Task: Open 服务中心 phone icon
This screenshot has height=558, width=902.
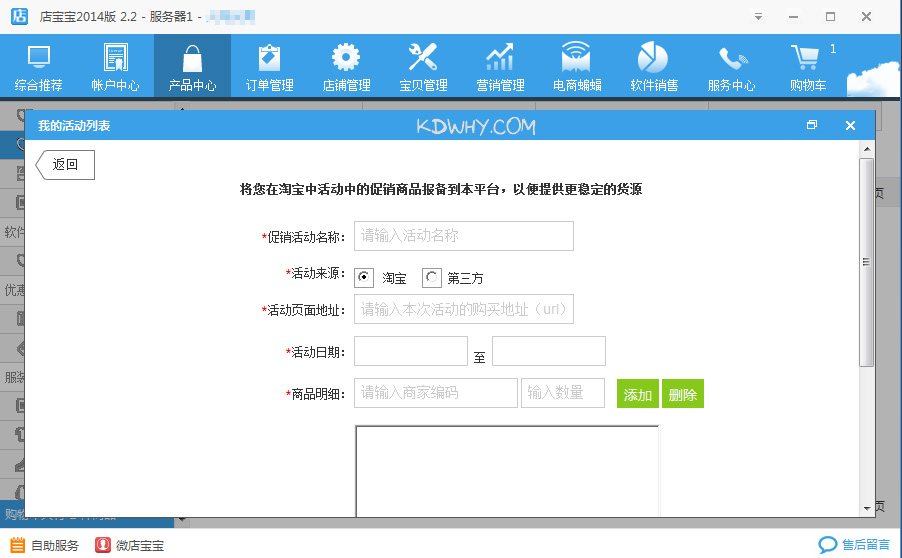Action: click(x=731, y=66)
